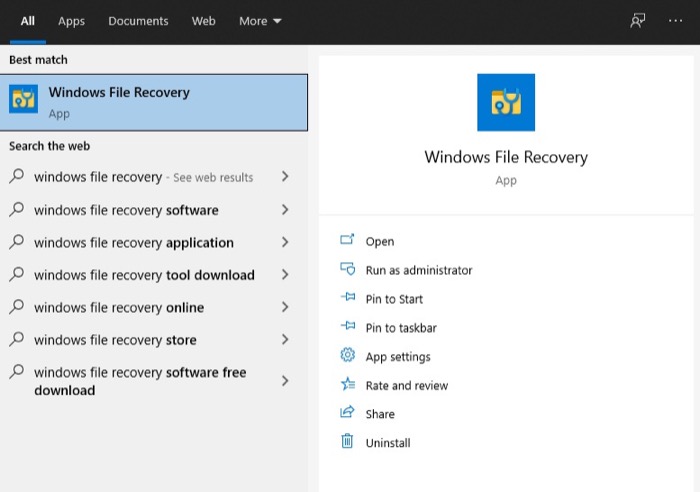Select 'windows file recovery application' suggestion

pyautogui.click(x=154, y=242)
